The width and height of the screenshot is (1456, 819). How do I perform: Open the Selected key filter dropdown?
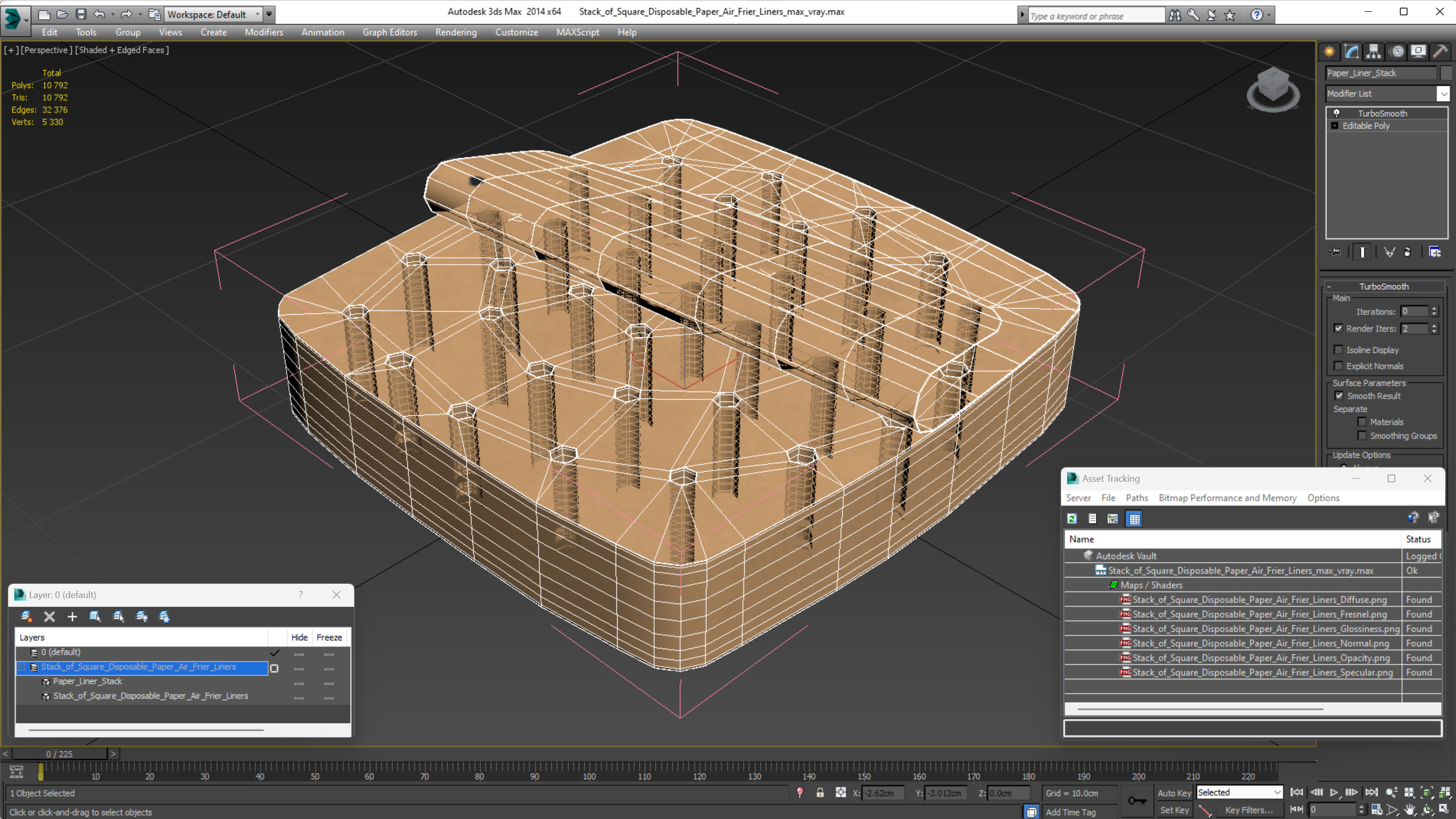click(x=1239, y=792)
